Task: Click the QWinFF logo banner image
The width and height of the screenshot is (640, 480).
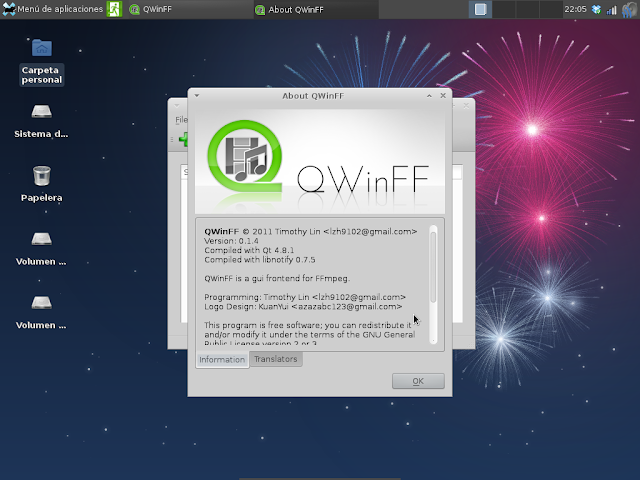Action: [320, 162]
